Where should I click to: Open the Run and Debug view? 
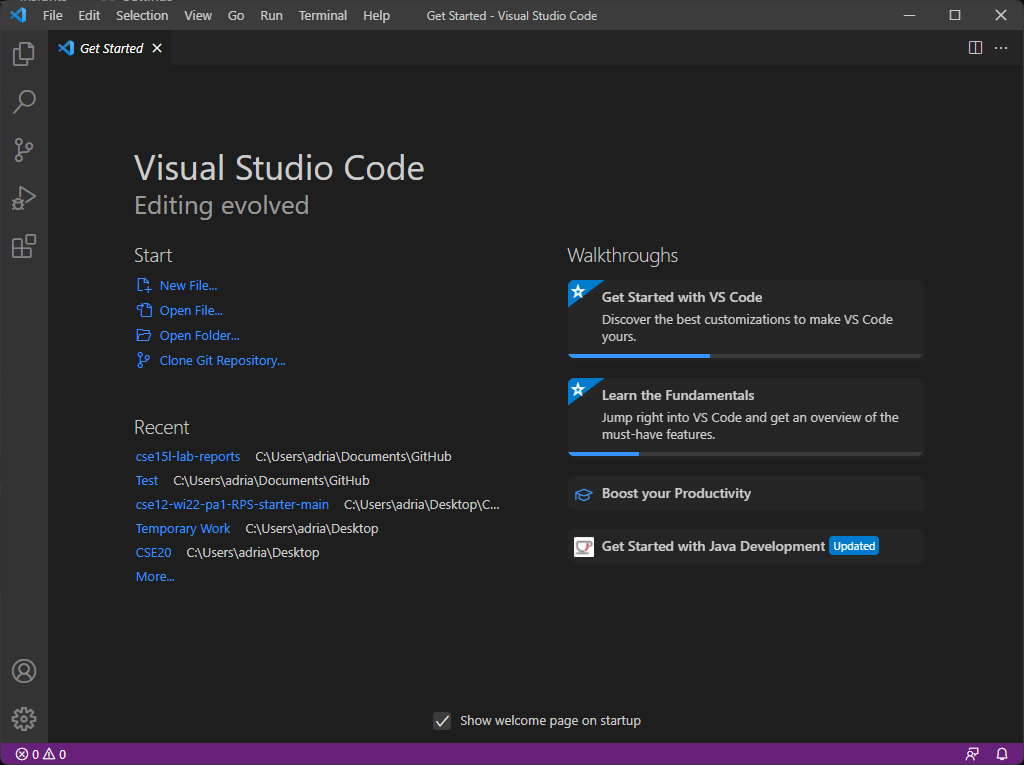point(24,199)
